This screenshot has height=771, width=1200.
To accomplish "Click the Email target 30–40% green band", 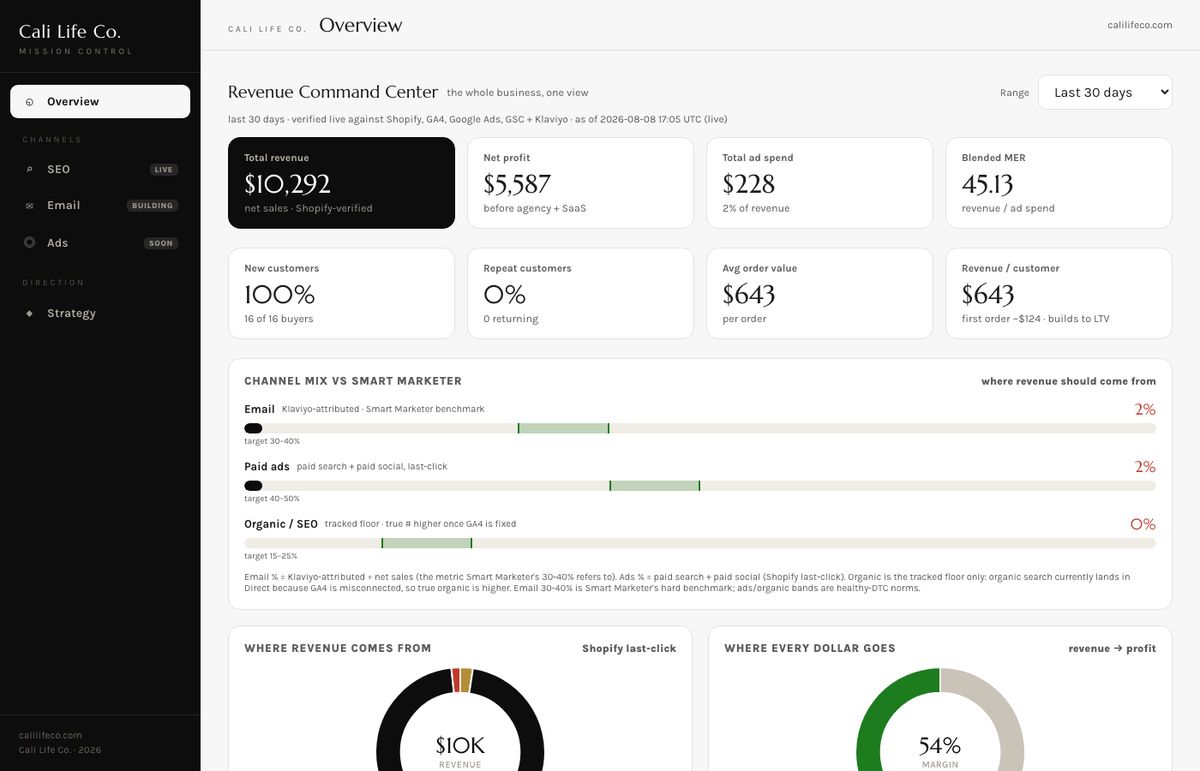I will (563, 428).
